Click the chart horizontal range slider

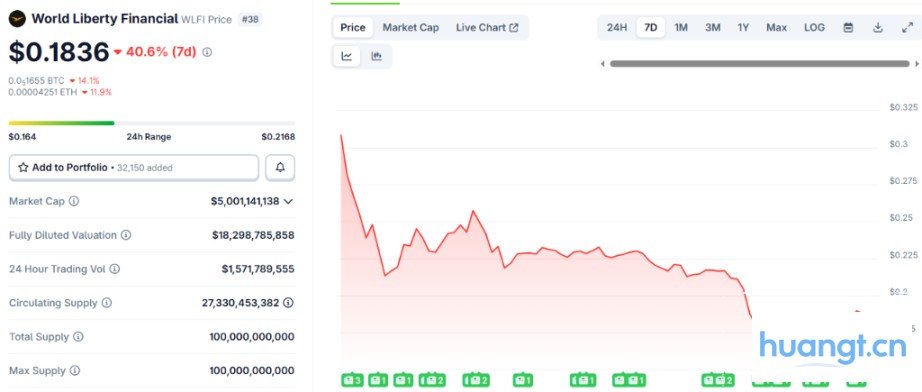point(760,63)
